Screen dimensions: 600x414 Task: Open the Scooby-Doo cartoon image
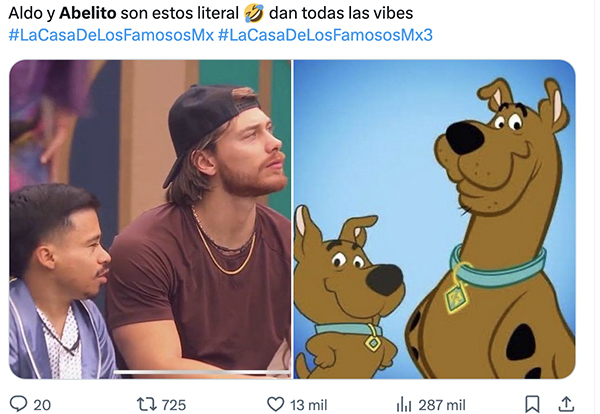[x=434, y=219]
